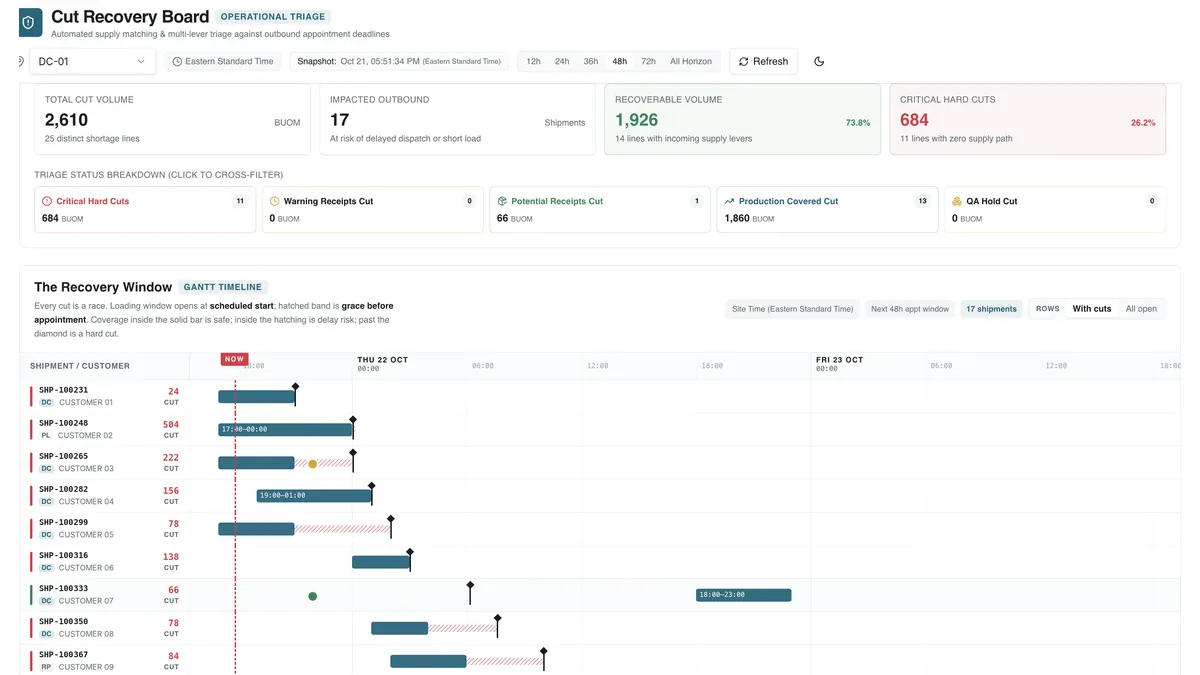Click the Next 48h appt window chip

(x=909, y=309)
